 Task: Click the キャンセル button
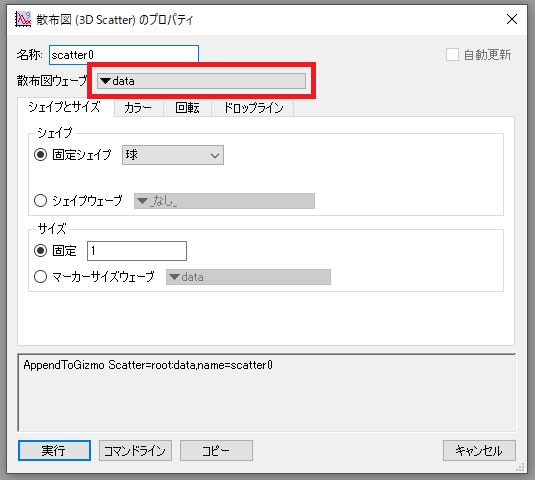[479, 451]
